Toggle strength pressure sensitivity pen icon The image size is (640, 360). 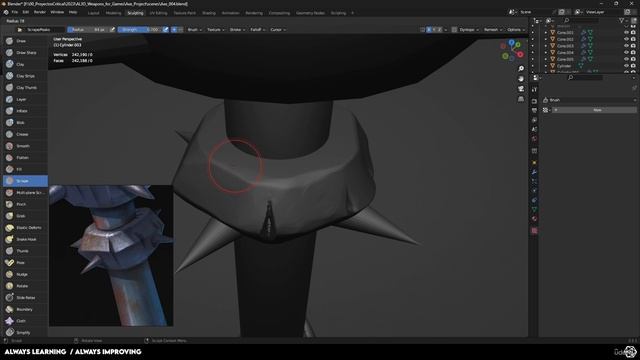[x=165, y=30]
